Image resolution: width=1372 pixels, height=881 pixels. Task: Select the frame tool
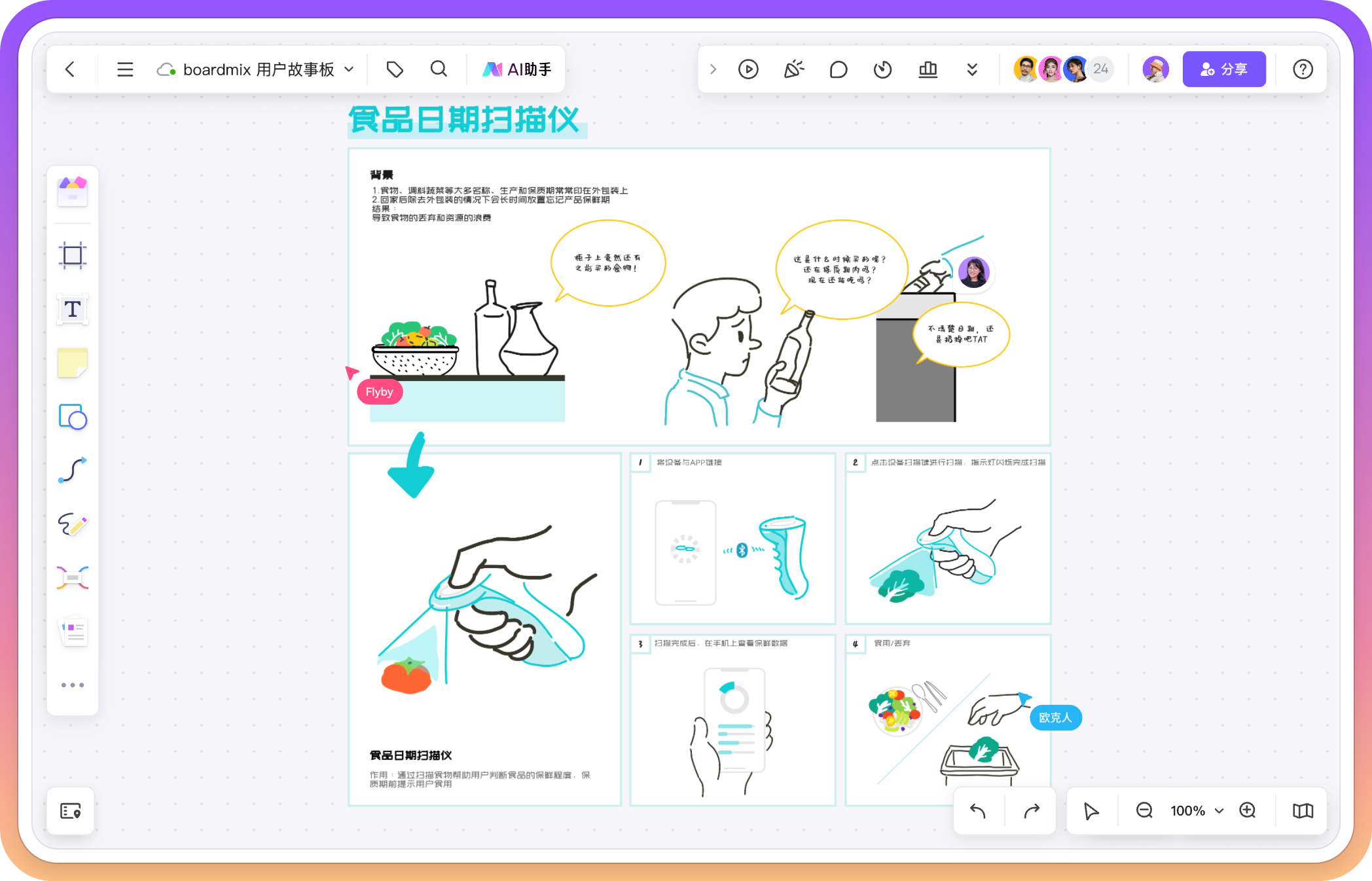click(73, 255)
